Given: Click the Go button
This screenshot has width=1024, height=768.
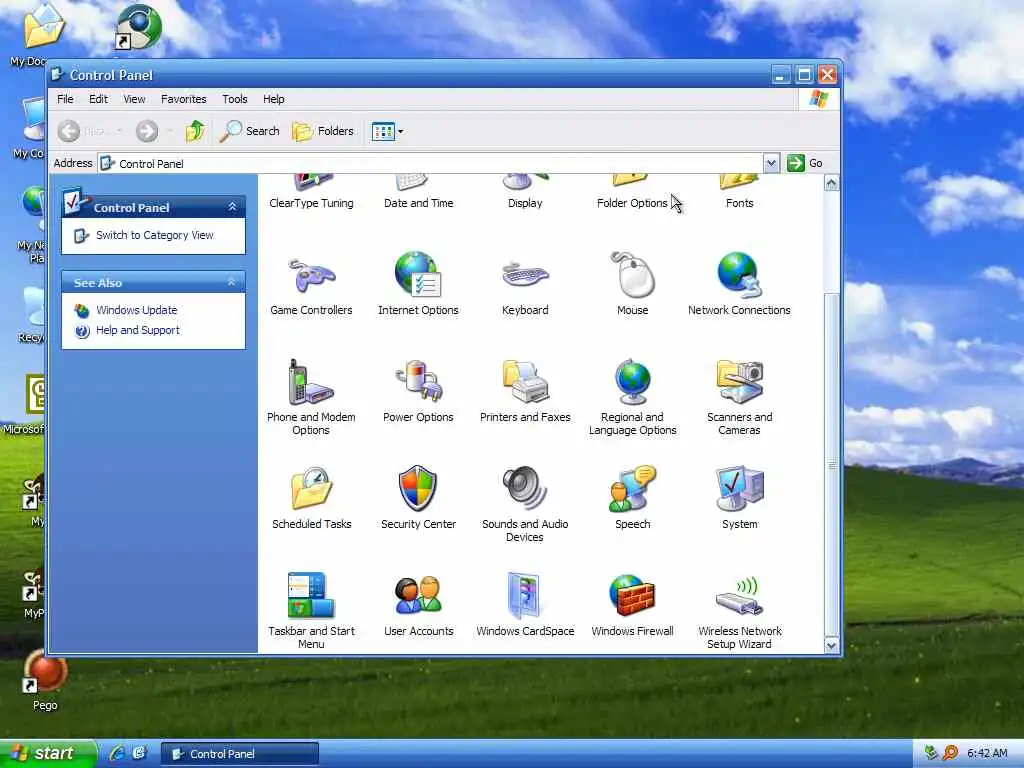Looking at the screenshot, I should click(x=805, y=163).
